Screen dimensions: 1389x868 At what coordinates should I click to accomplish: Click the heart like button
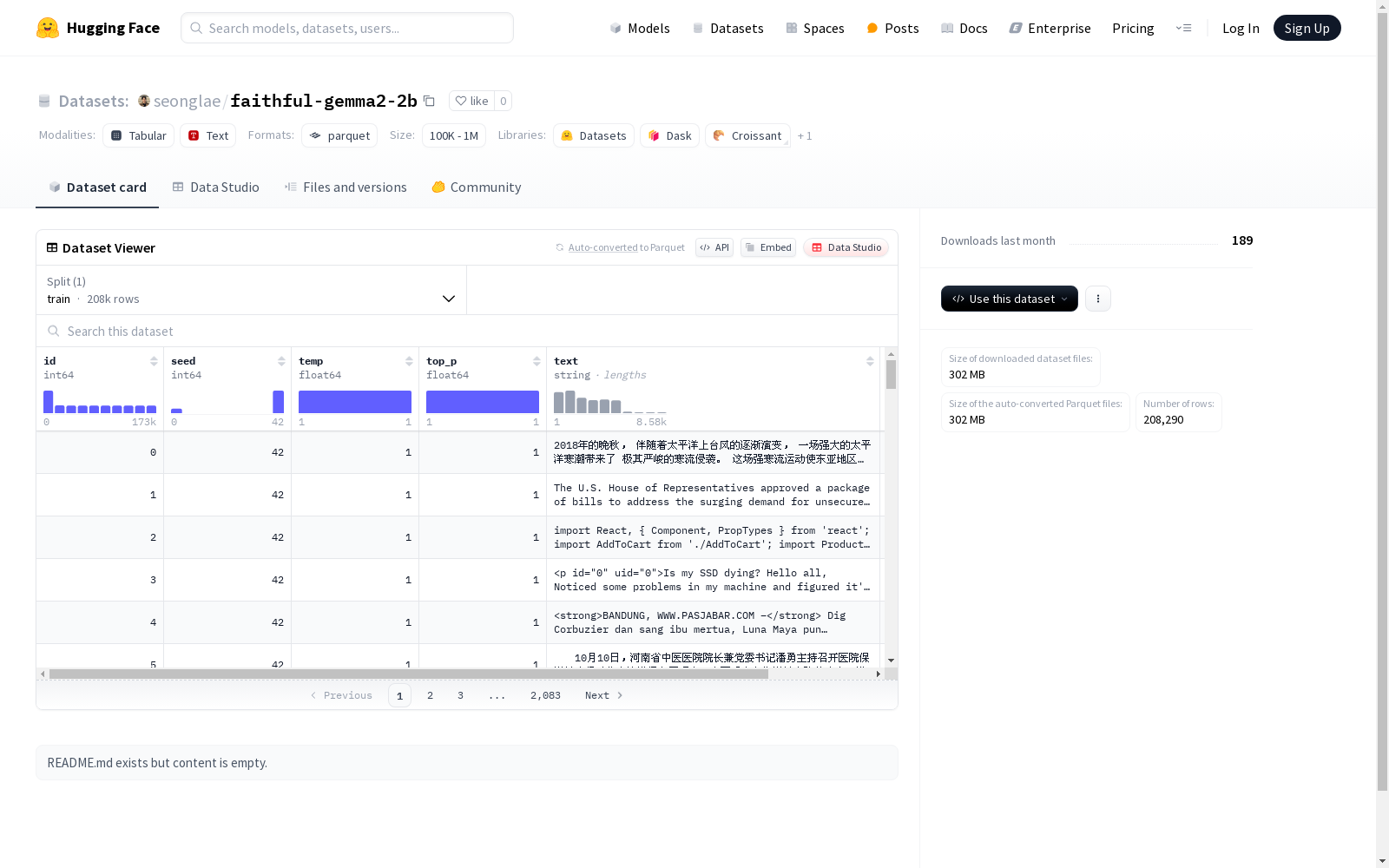[471, 101]
